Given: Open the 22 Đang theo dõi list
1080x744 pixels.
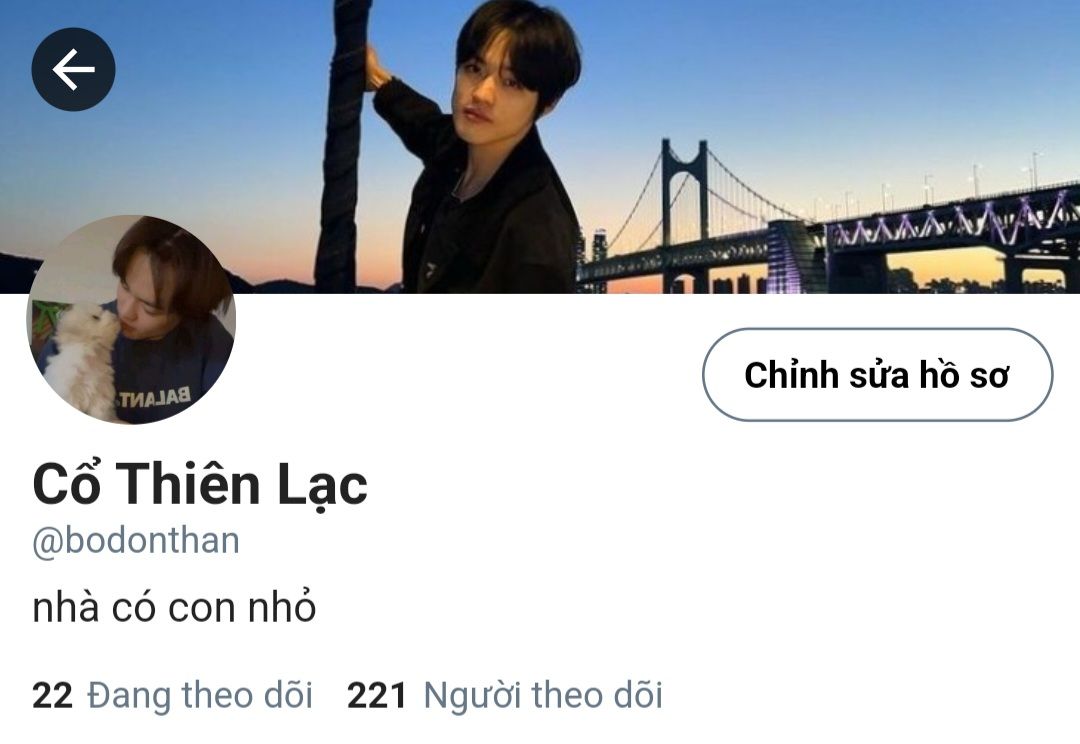Looking at the screenshot, I should 172,695.
